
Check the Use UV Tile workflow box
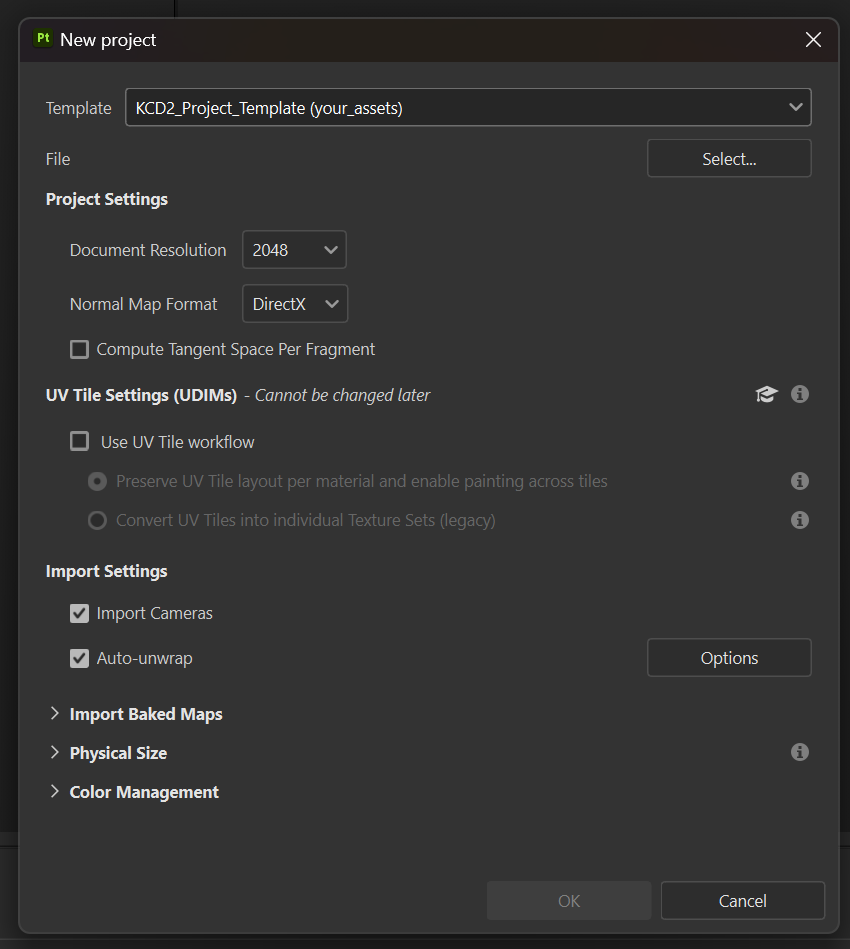click(79, 441)
